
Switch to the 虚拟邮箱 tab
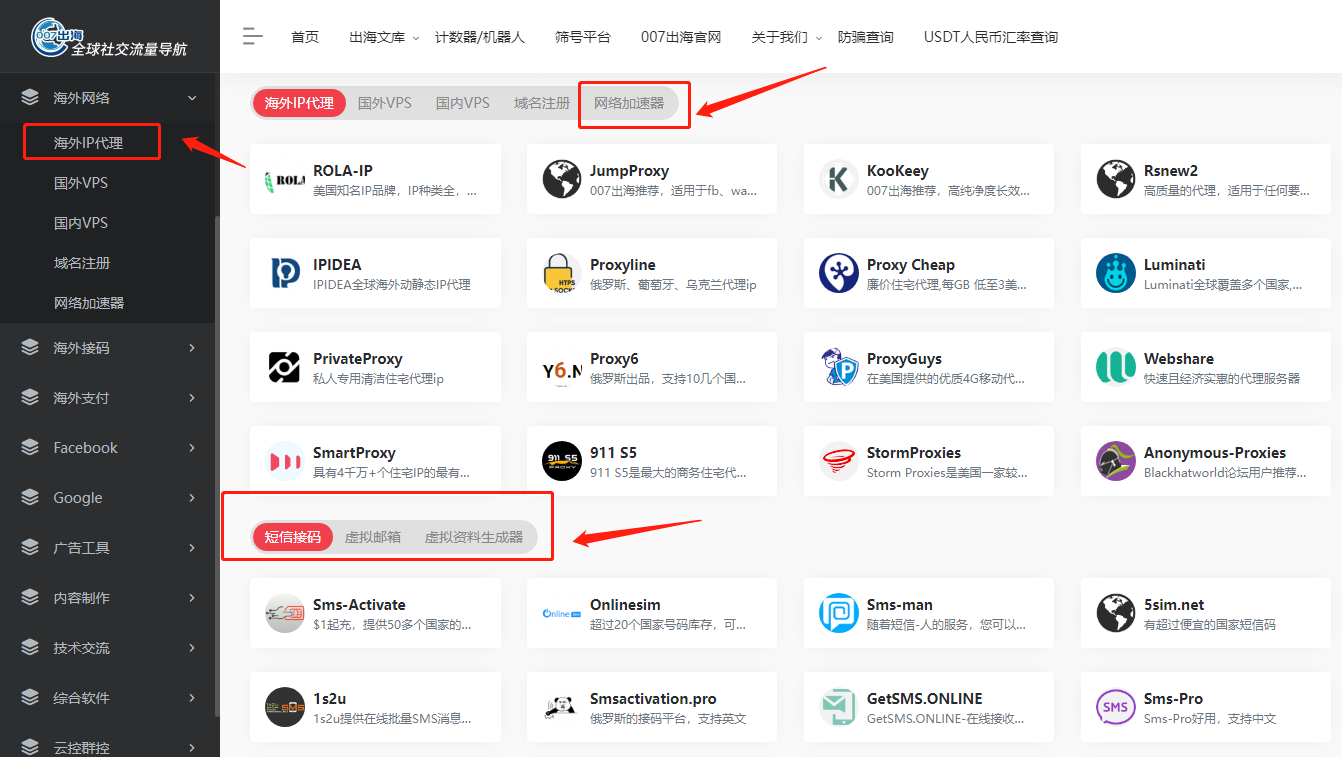[x=373, y=537]
